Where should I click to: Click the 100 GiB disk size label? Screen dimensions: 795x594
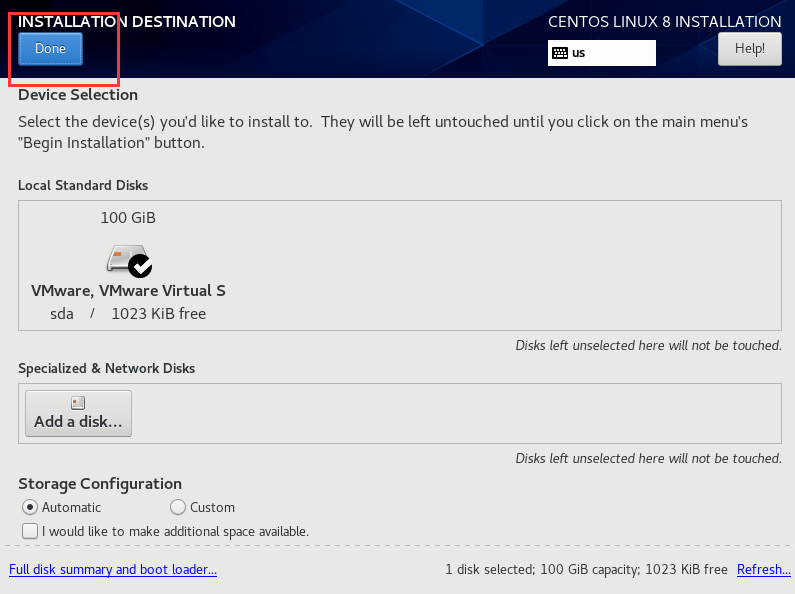[x=128, y=217]
